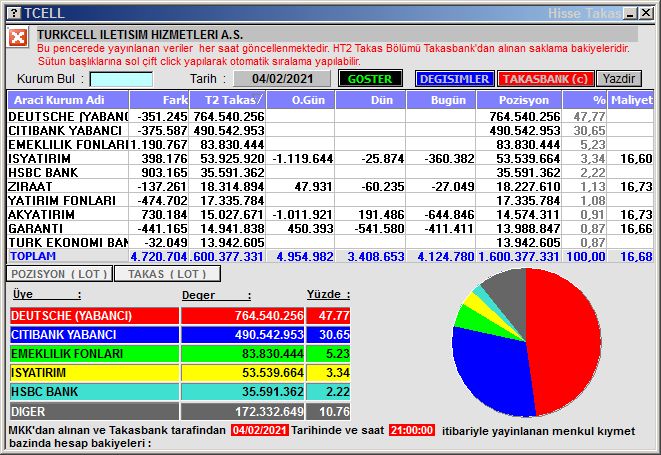Click green EMEKLILIK FONLARI legend bar

click(x=94, y=353)
